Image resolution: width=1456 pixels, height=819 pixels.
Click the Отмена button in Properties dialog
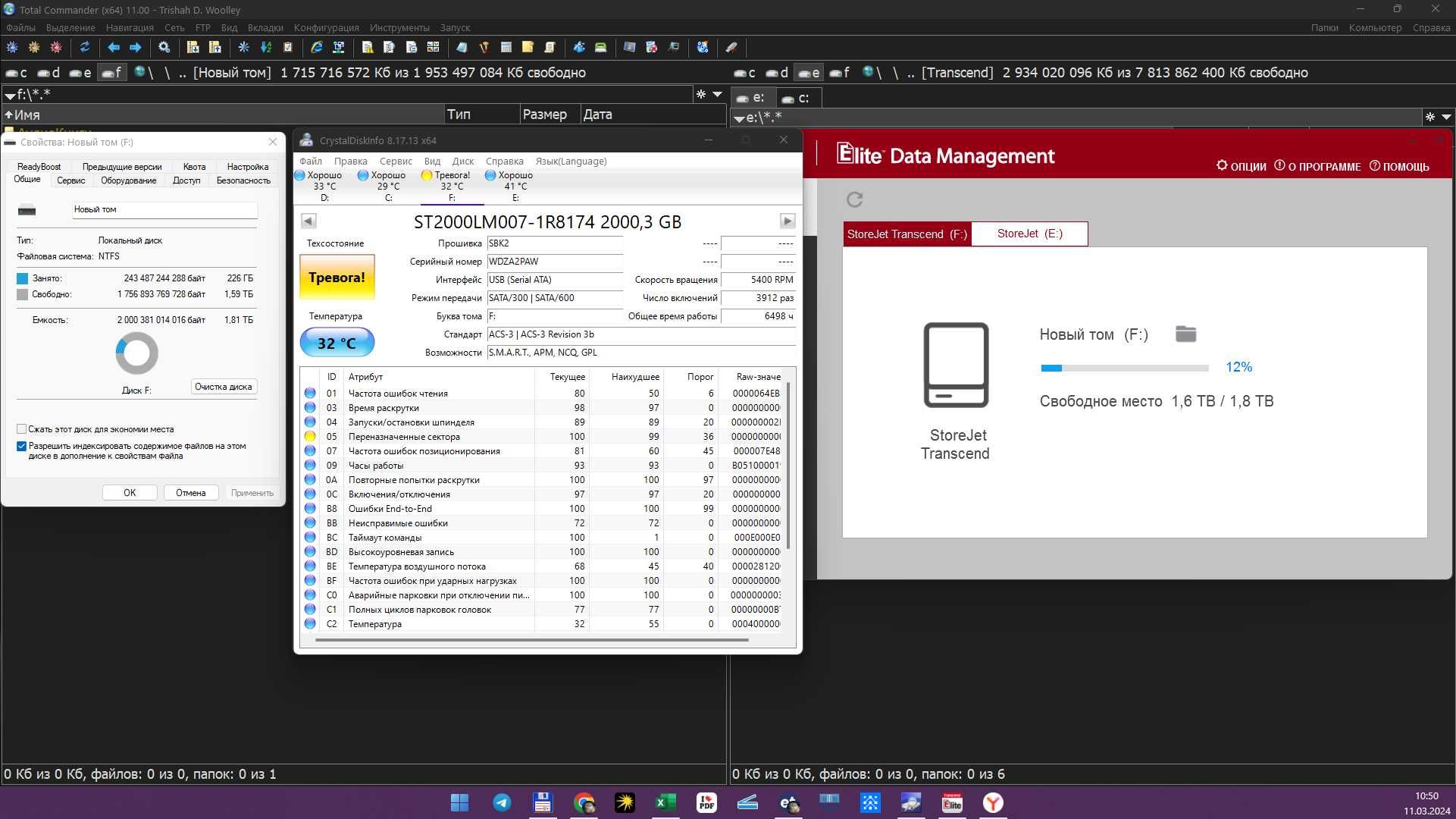(191, 493)
